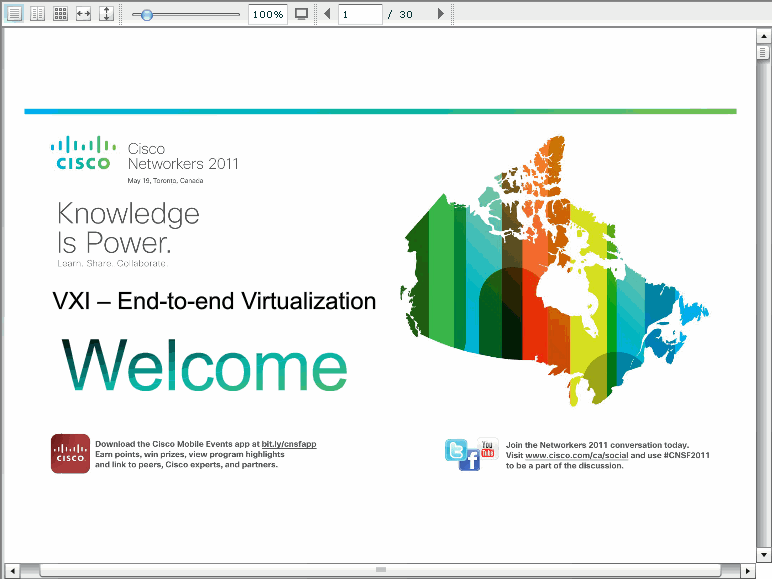
Task: Click the 'Welcome' heading text
Action: 204,365
